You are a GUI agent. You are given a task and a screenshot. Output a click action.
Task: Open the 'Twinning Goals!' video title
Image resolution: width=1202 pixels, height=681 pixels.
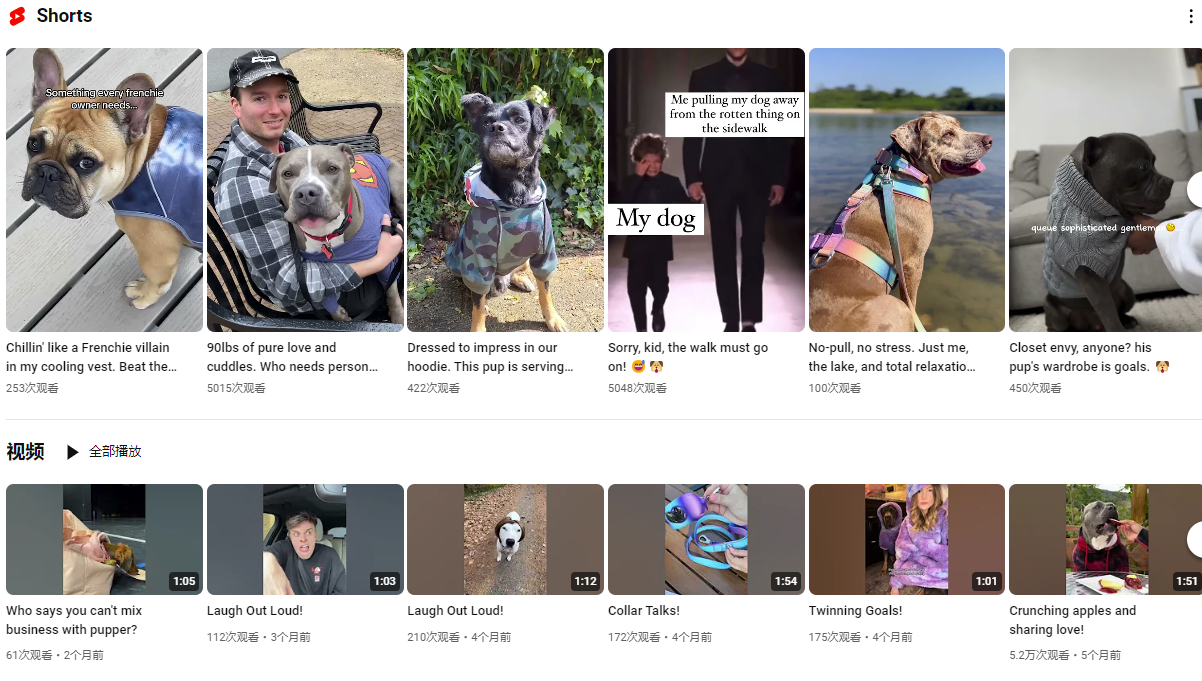(855, 611)
